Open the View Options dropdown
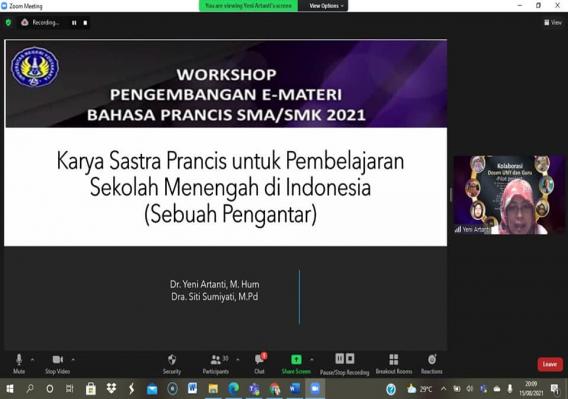This screenshot has height=399, width=568. (x=326, y=6)
